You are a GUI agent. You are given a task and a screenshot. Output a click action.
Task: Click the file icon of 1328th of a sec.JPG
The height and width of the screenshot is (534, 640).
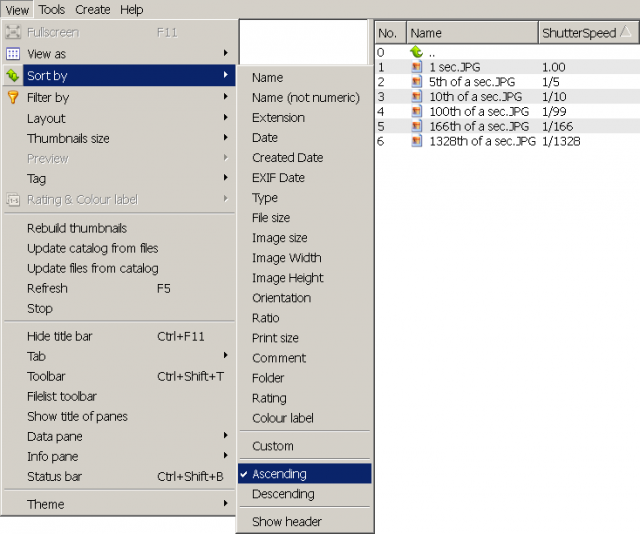[x=416, y=141]
